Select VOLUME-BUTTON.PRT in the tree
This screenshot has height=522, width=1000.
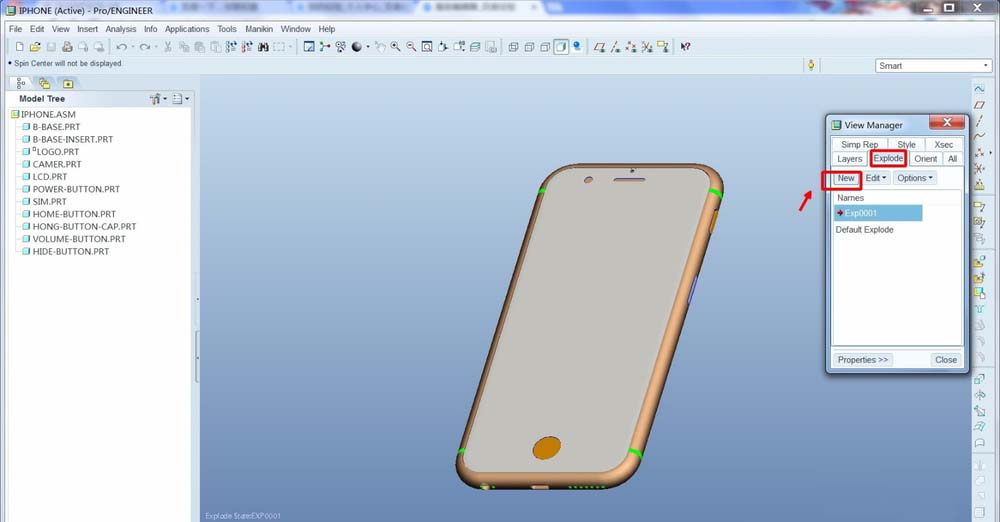point(74,239)
